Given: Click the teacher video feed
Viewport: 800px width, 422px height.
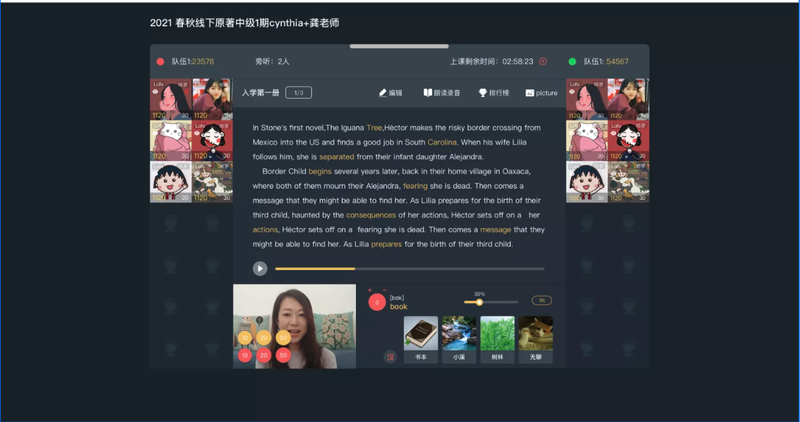Looking at the screenshot, I should pyautogui.click(x=294, y=326).
